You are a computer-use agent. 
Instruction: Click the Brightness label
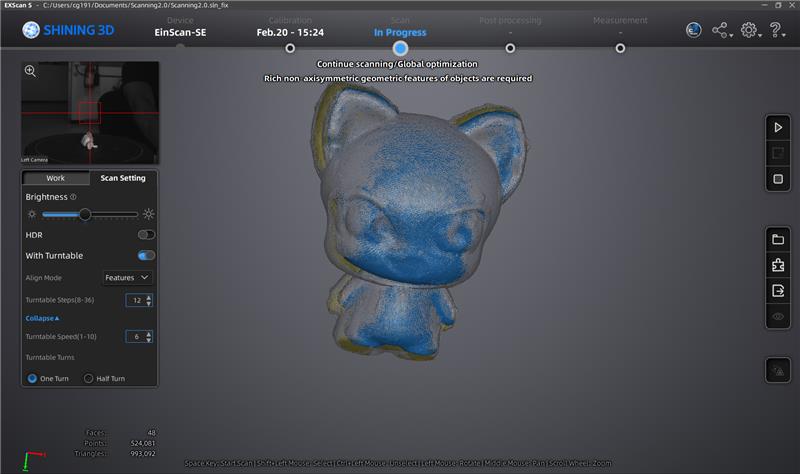pos(46,197)
